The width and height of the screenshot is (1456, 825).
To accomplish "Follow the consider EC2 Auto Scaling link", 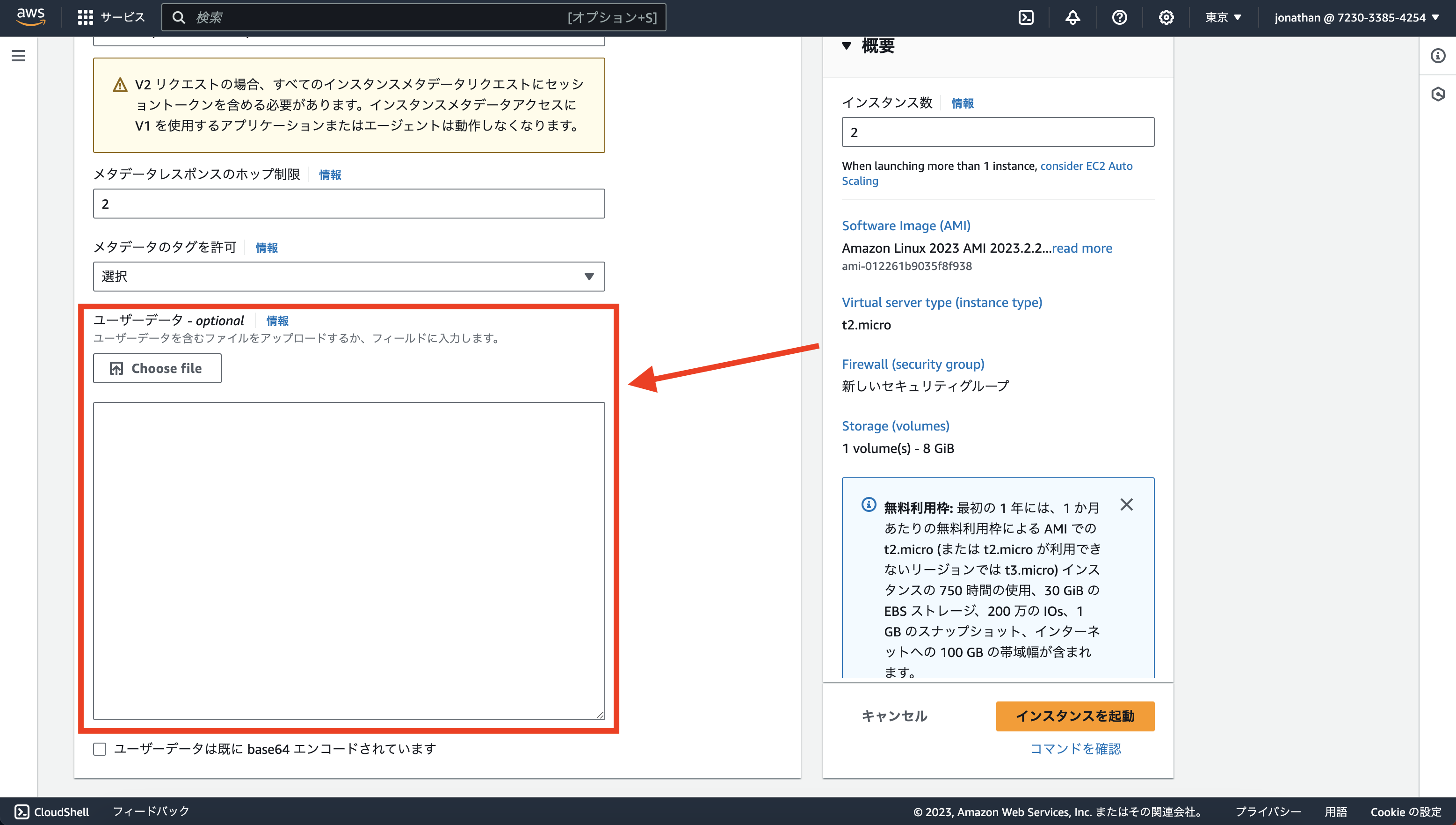I will [x=1085, y=166].
